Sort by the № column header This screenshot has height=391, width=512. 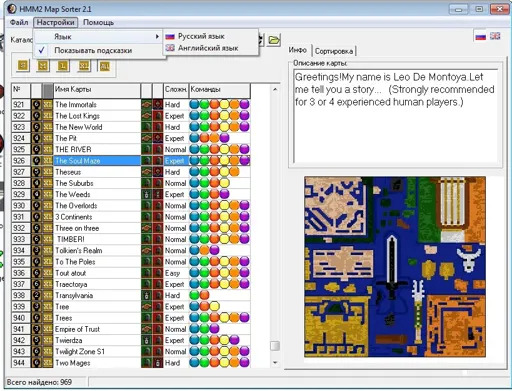click(21, 90)
